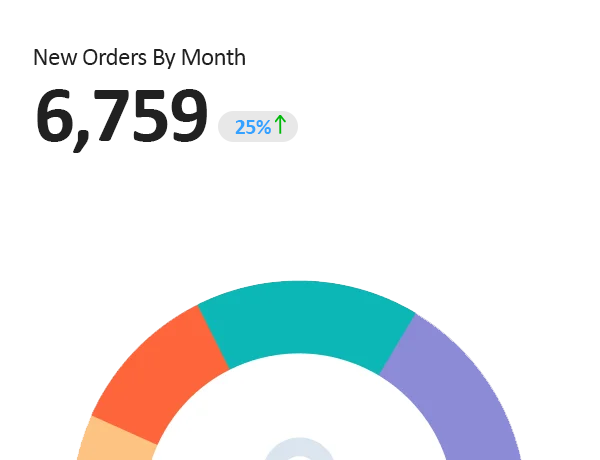Click the grey icon in donut center
The width and height of the screenshot is (600, 460).
click(300, 450)
